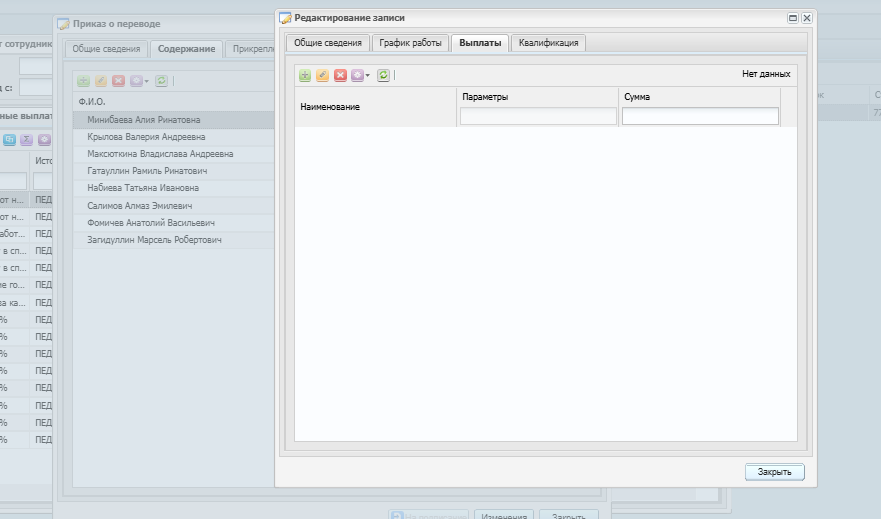Click the sigma sum icon in background toolbar
The image size is (881, 519).
pyautogui.click(x=26, y=139)
